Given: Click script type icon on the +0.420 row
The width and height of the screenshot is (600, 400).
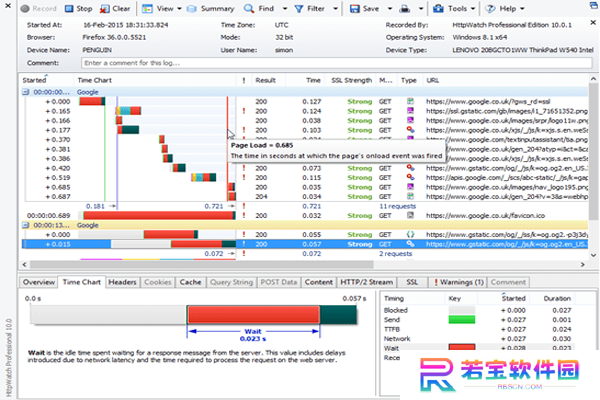Looking at the screenshot, I should [x=410, y=168].
